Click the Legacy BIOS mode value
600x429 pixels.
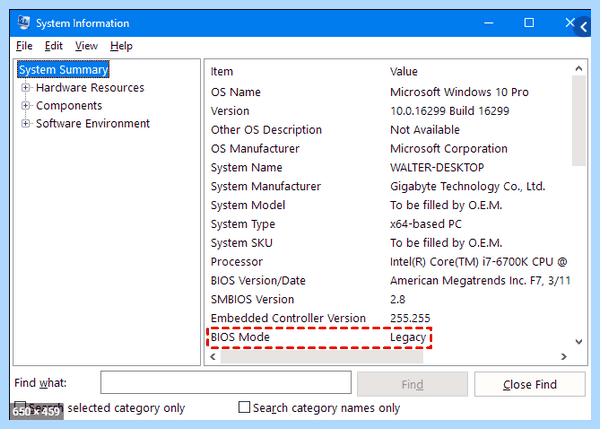click(408, 338)
